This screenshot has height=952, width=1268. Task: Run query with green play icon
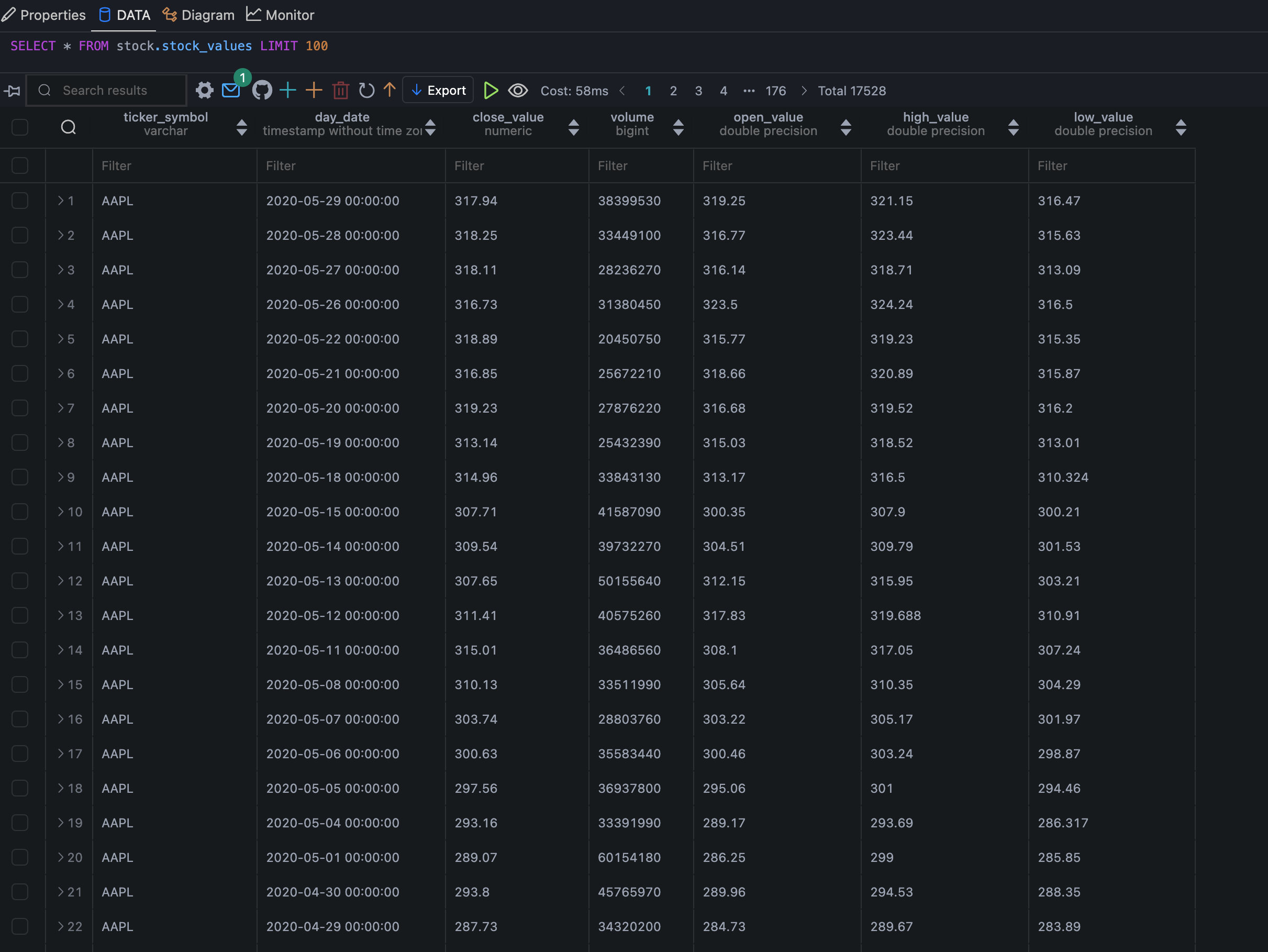[x=491, y=91]
